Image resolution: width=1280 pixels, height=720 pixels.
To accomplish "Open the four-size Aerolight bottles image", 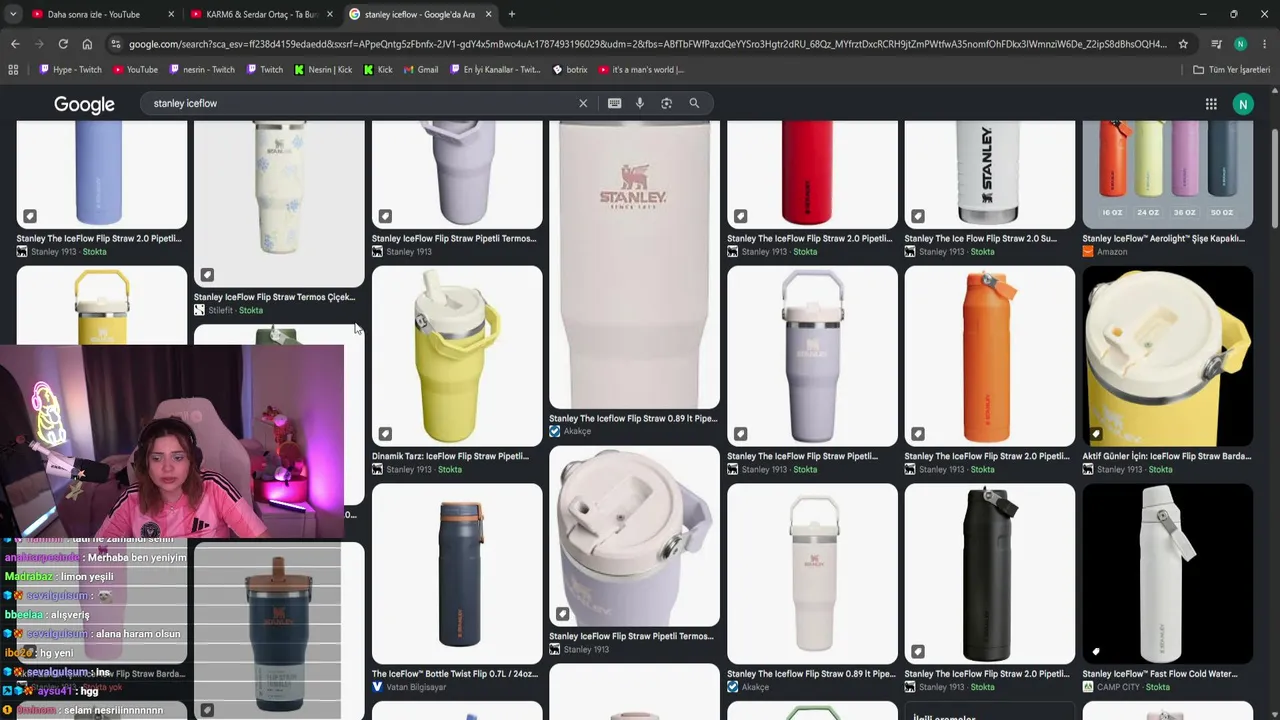I will click(x=1167, y=174).
